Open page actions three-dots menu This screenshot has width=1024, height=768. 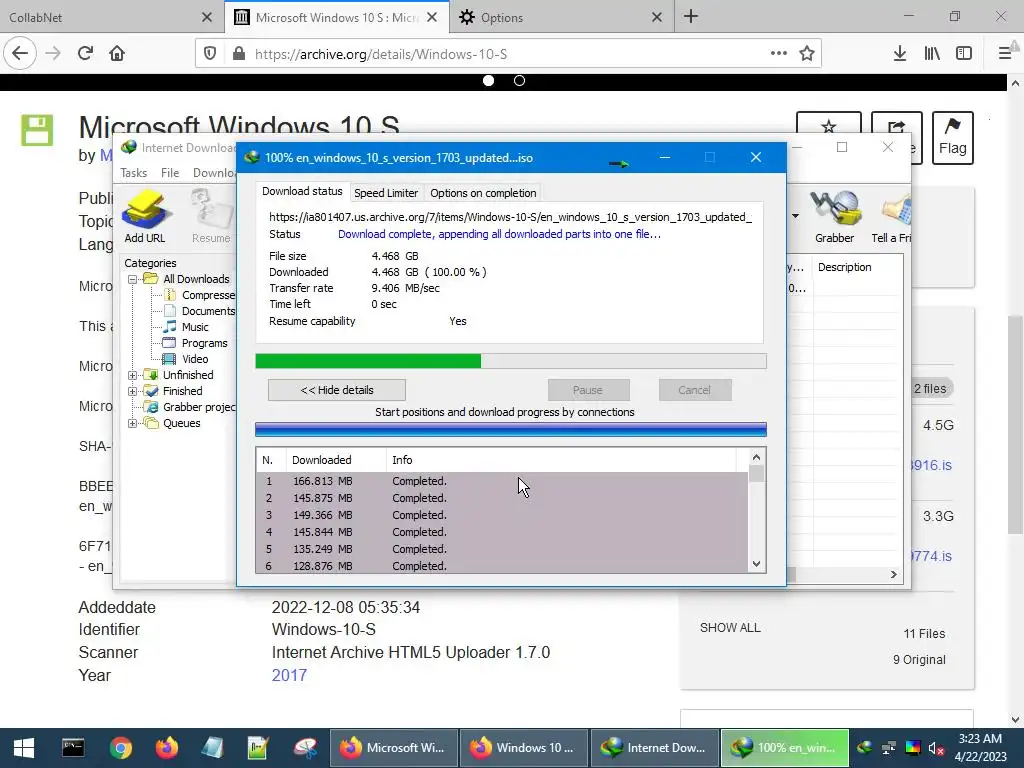(x=778, y=54)
